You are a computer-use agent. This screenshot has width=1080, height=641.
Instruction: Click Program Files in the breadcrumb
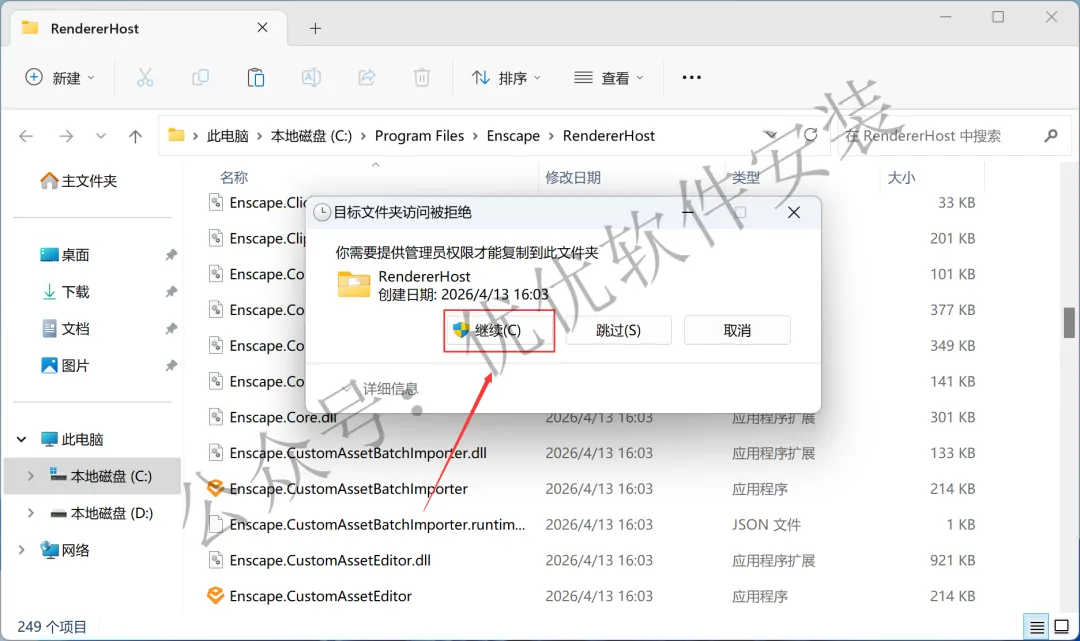click(419, 136)
